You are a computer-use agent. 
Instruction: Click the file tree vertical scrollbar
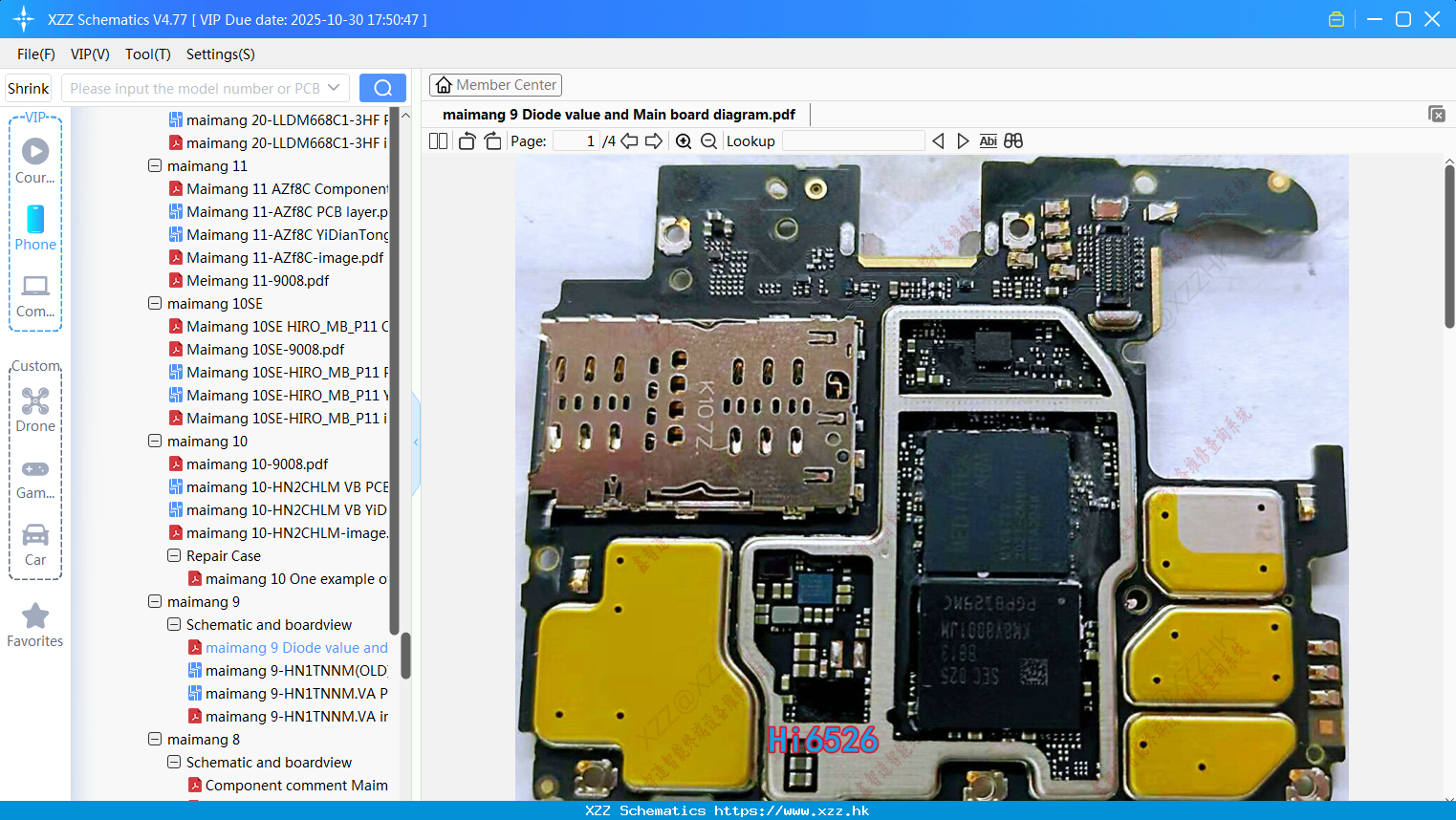(405, 656)
